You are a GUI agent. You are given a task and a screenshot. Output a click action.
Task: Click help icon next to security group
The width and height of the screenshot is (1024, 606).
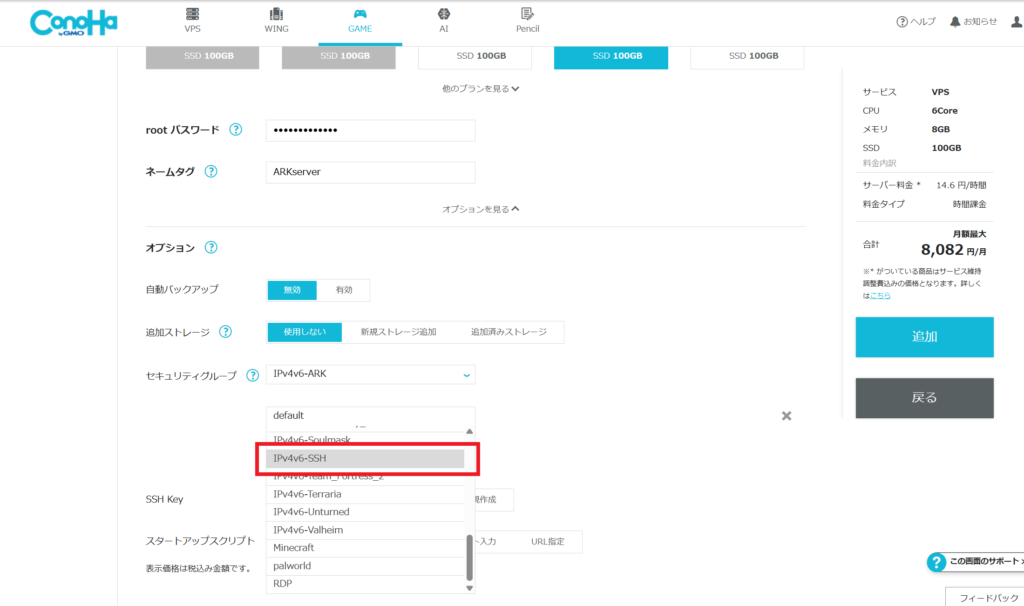(x=252, y=375)
